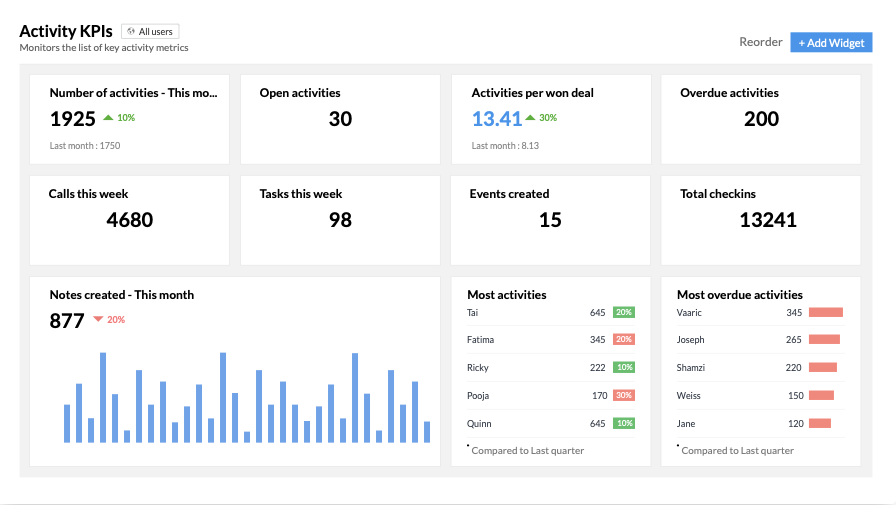Open the All users filter dropdown

(150, 32)
